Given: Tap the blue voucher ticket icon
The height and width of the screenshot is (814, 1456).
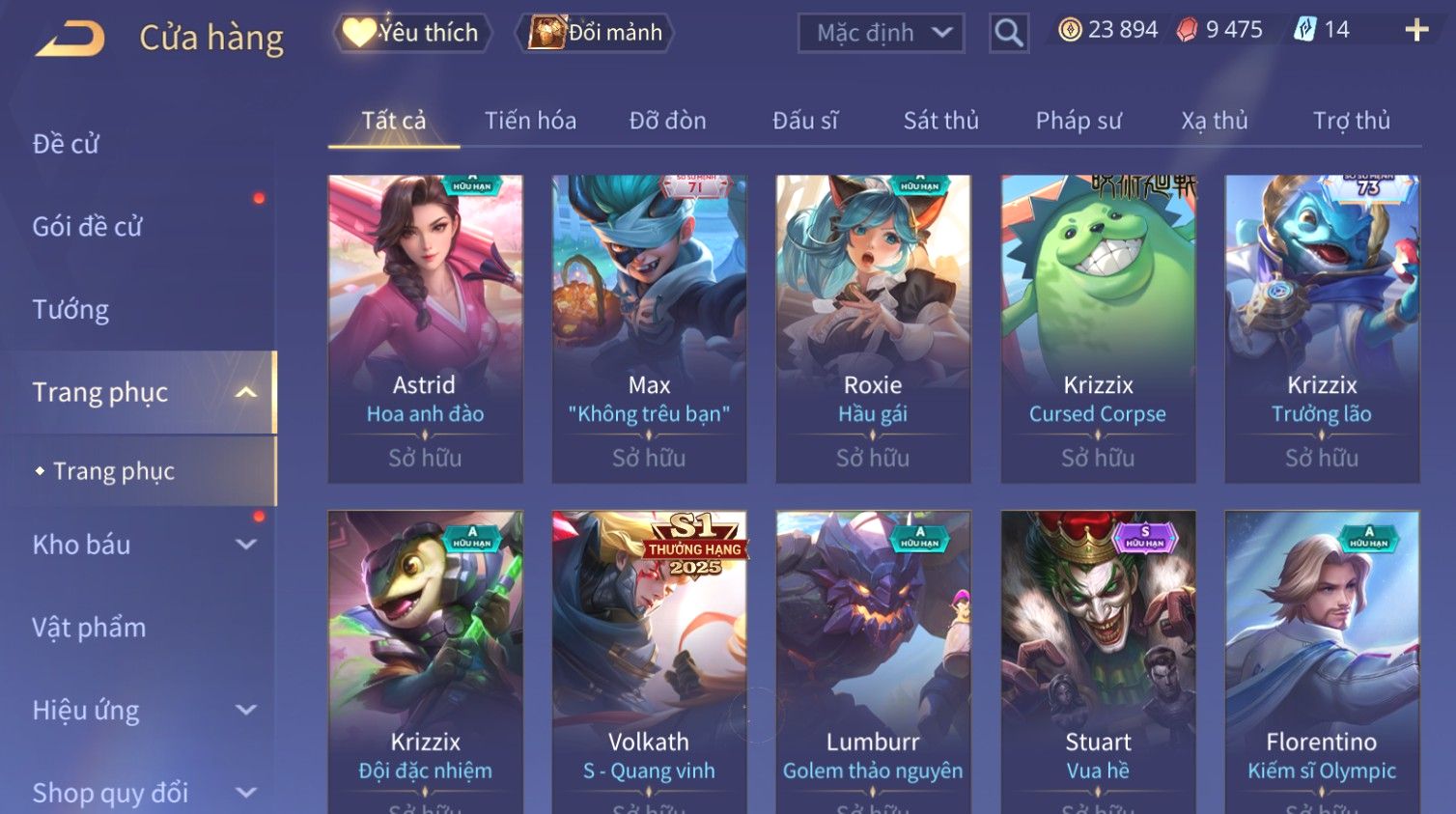Looking at the screenshot, I should coord(1304,30).
